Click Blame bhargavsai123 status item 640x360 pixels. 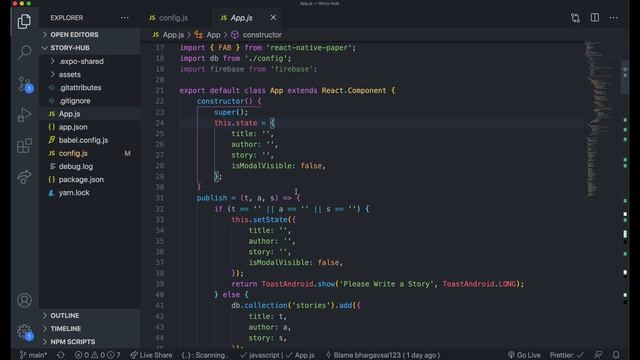pos(382,355)
